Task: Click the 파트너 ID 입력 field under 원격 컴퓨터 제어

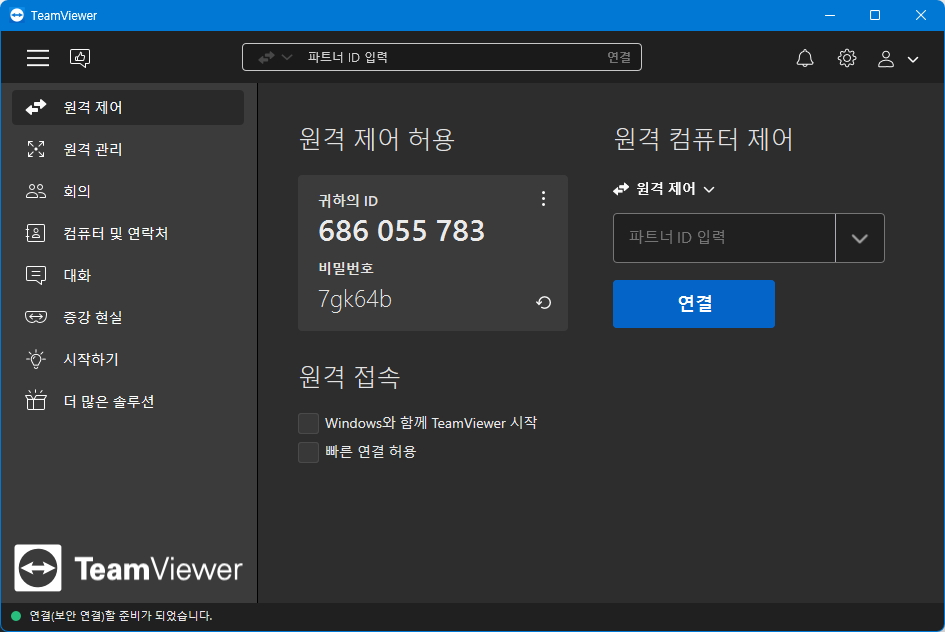Action: coord(724,238)
